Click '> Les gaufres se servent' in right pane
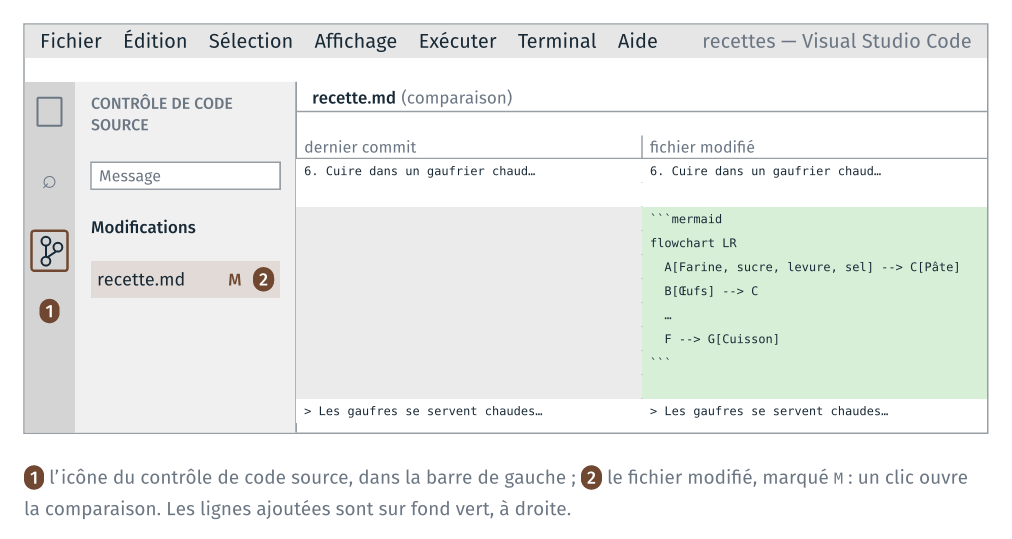 (769, 411)
